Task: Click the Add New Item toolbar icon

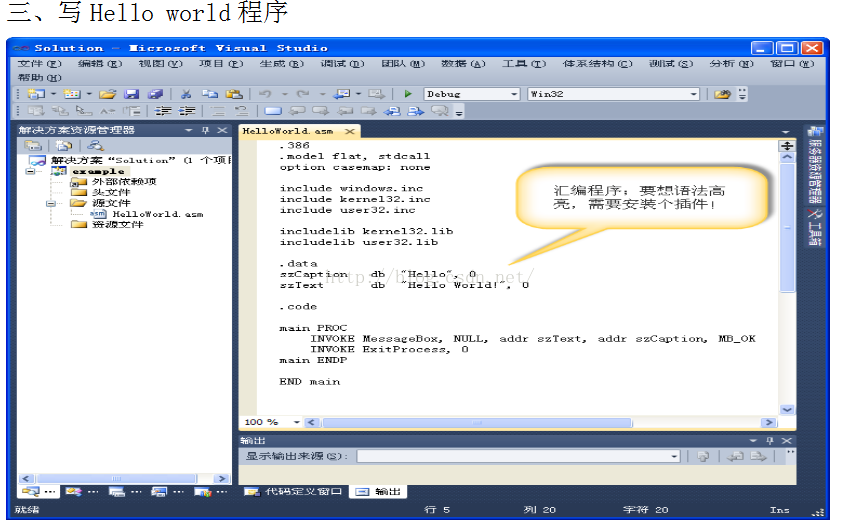Action: 72,94
